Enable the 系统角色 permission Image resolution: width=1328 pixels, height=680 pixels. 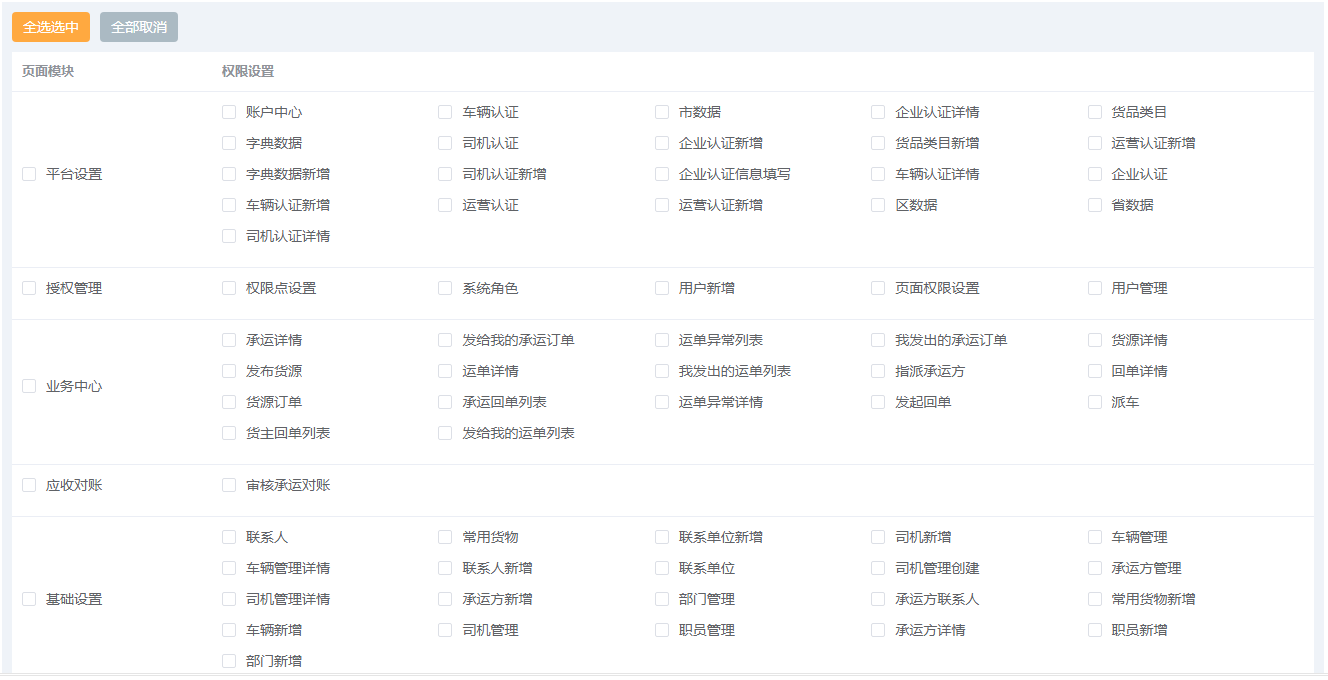[x=445, y=288]
